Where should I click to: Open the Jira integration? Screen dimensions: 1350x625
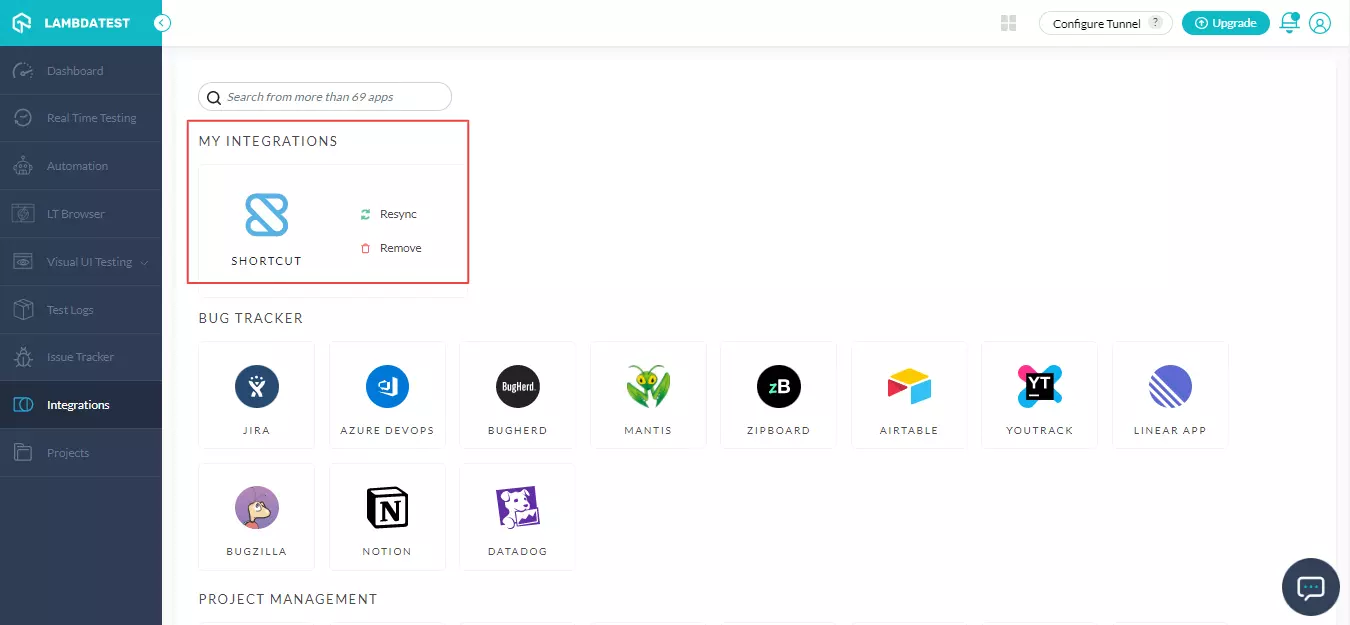click(256, 394)
